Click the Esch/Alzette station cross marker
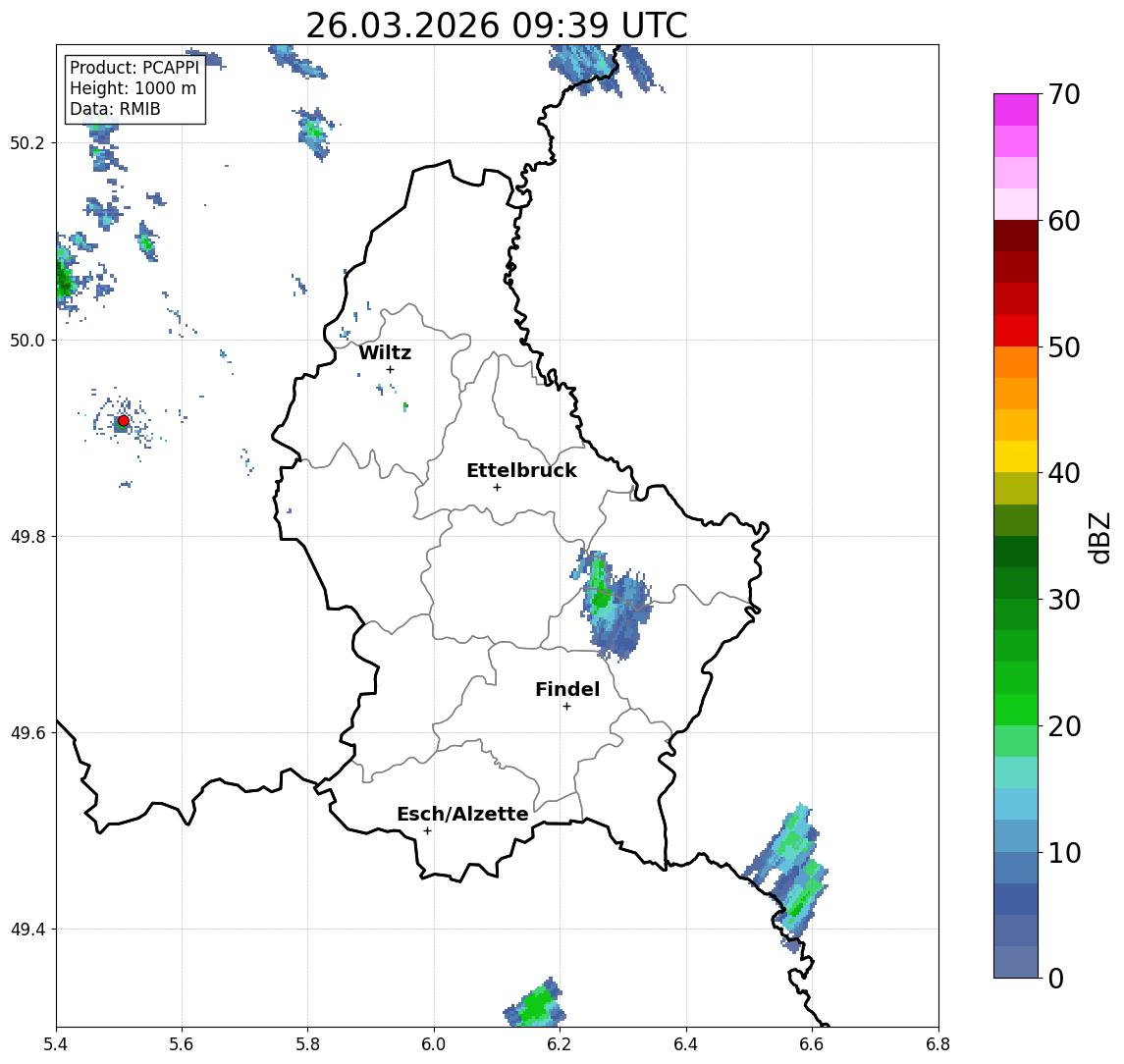 (x=427, y=831)
